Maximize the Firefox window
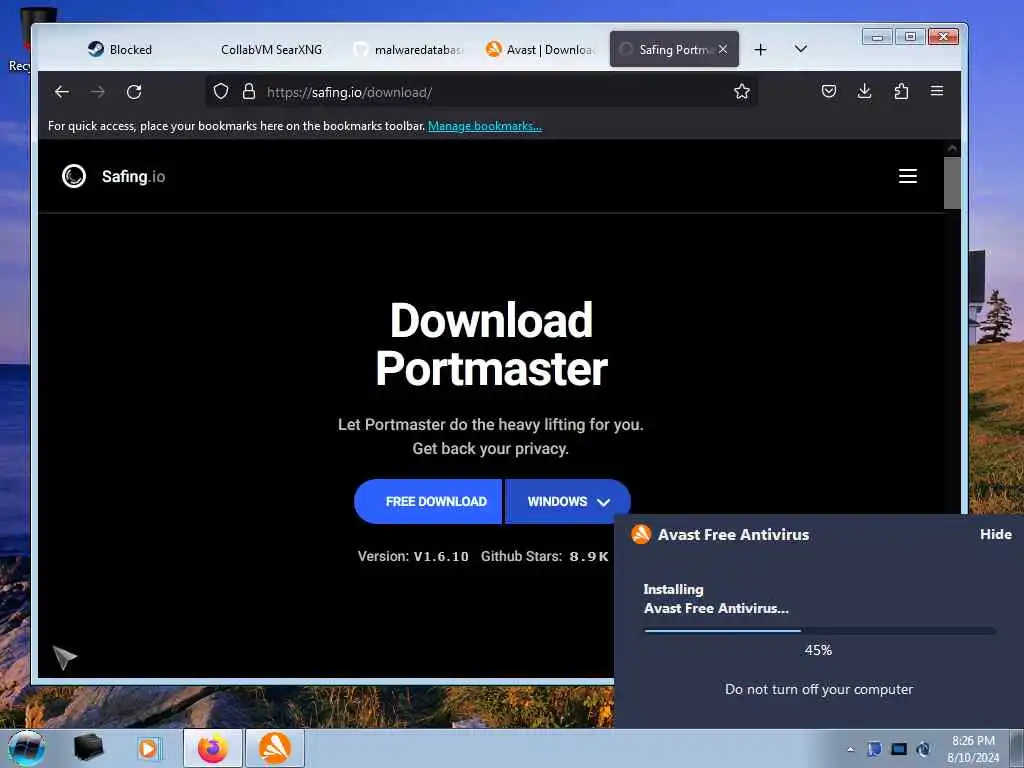The image size is (1024, 768). (910, 37)
